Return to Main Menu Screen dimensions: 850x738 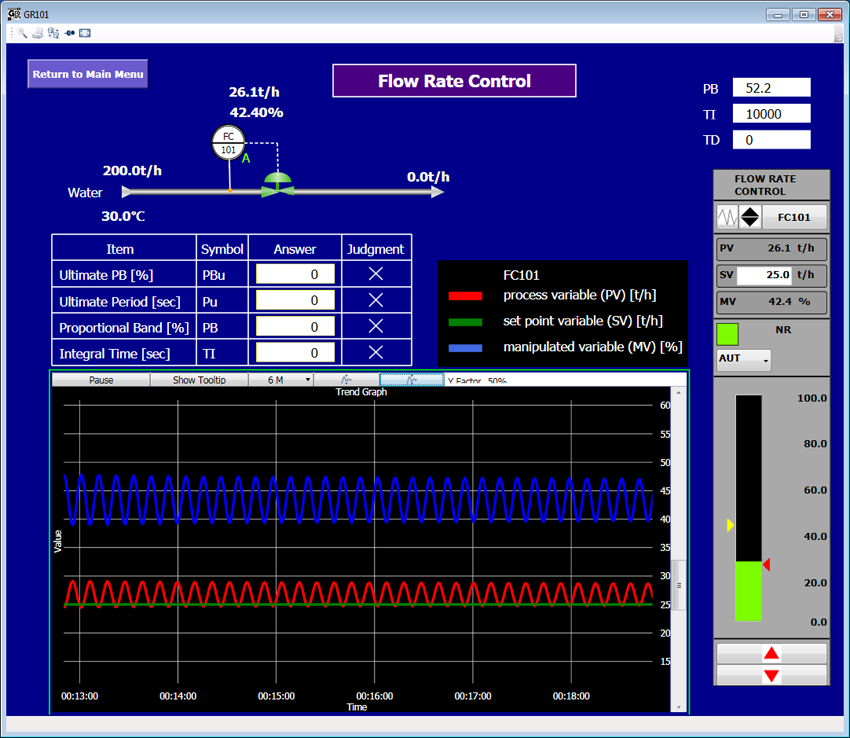(88, 74)
